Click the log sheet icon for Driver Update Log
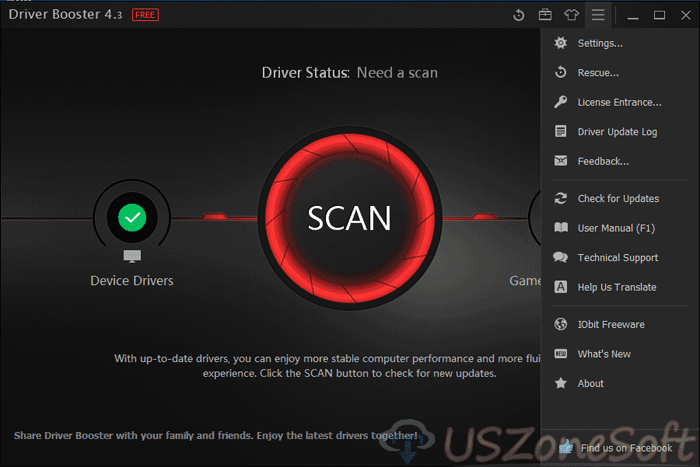Image resolution: width=700 pixels, height=467 pixels. [561, 131]
